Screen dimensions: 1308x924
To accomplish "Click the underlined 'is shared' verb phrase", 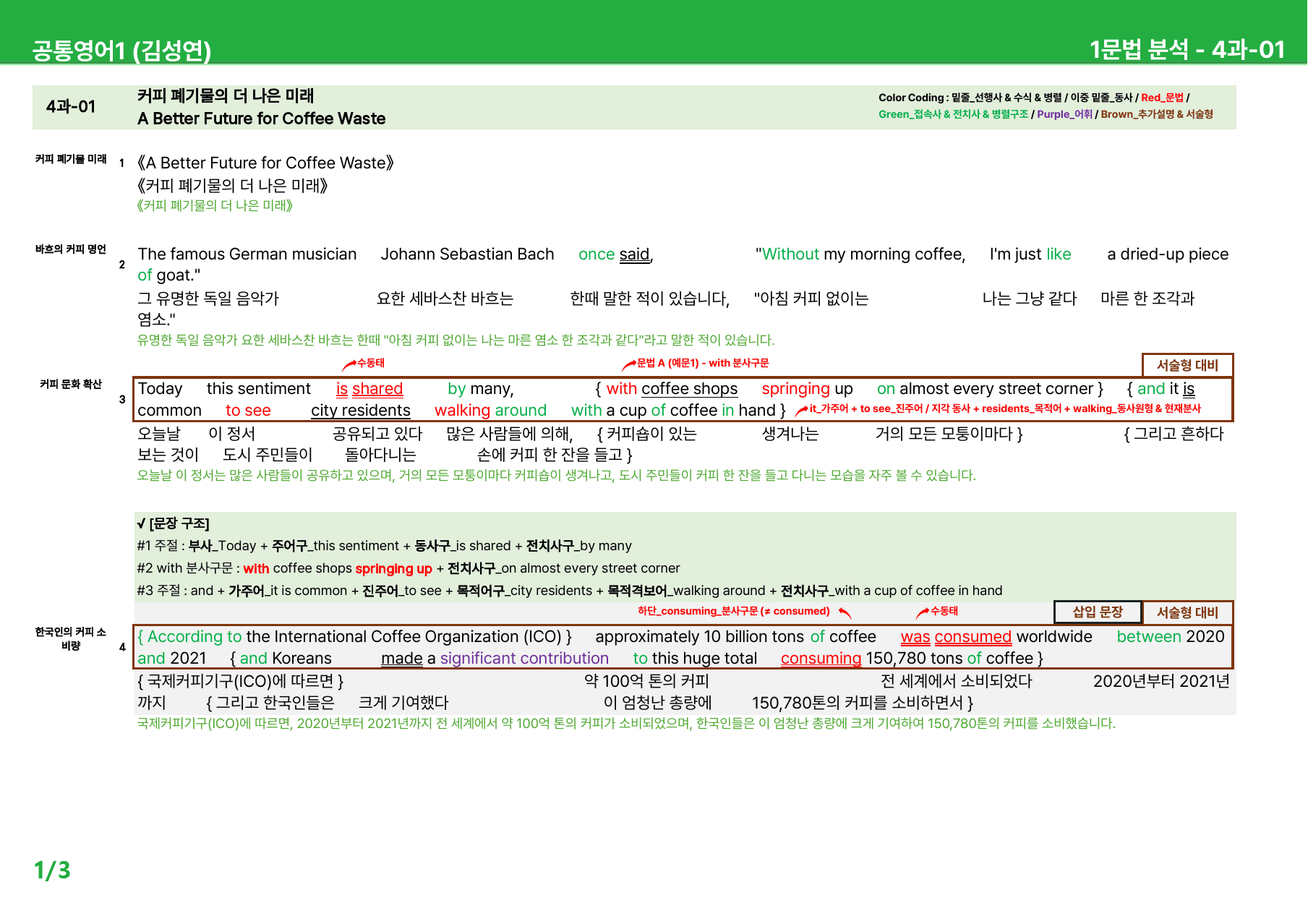I will pos(369,389).
